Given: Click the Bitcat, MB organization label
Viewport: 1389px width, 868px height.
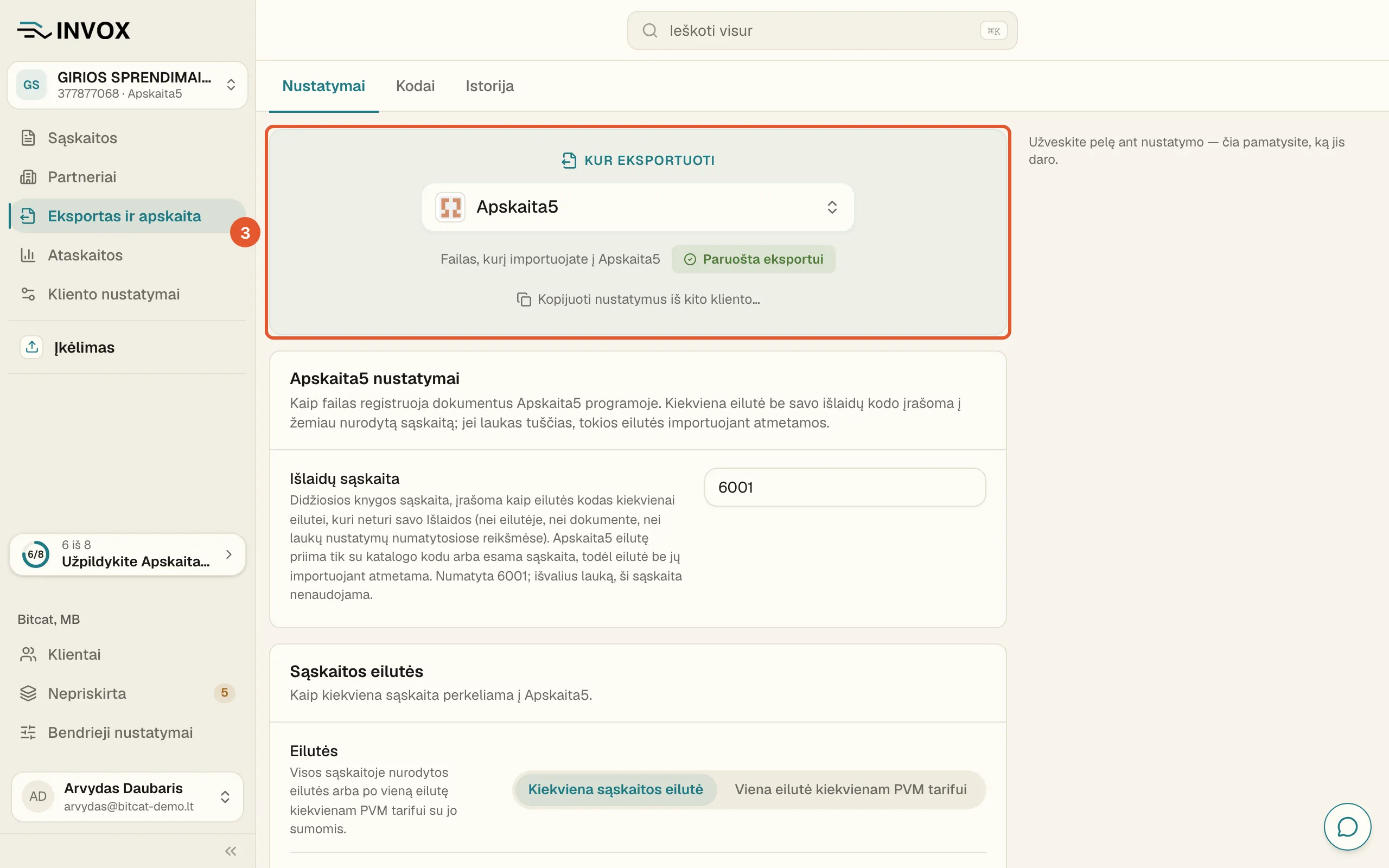Looking at the screenshot, I should click(x=49, y=620).
